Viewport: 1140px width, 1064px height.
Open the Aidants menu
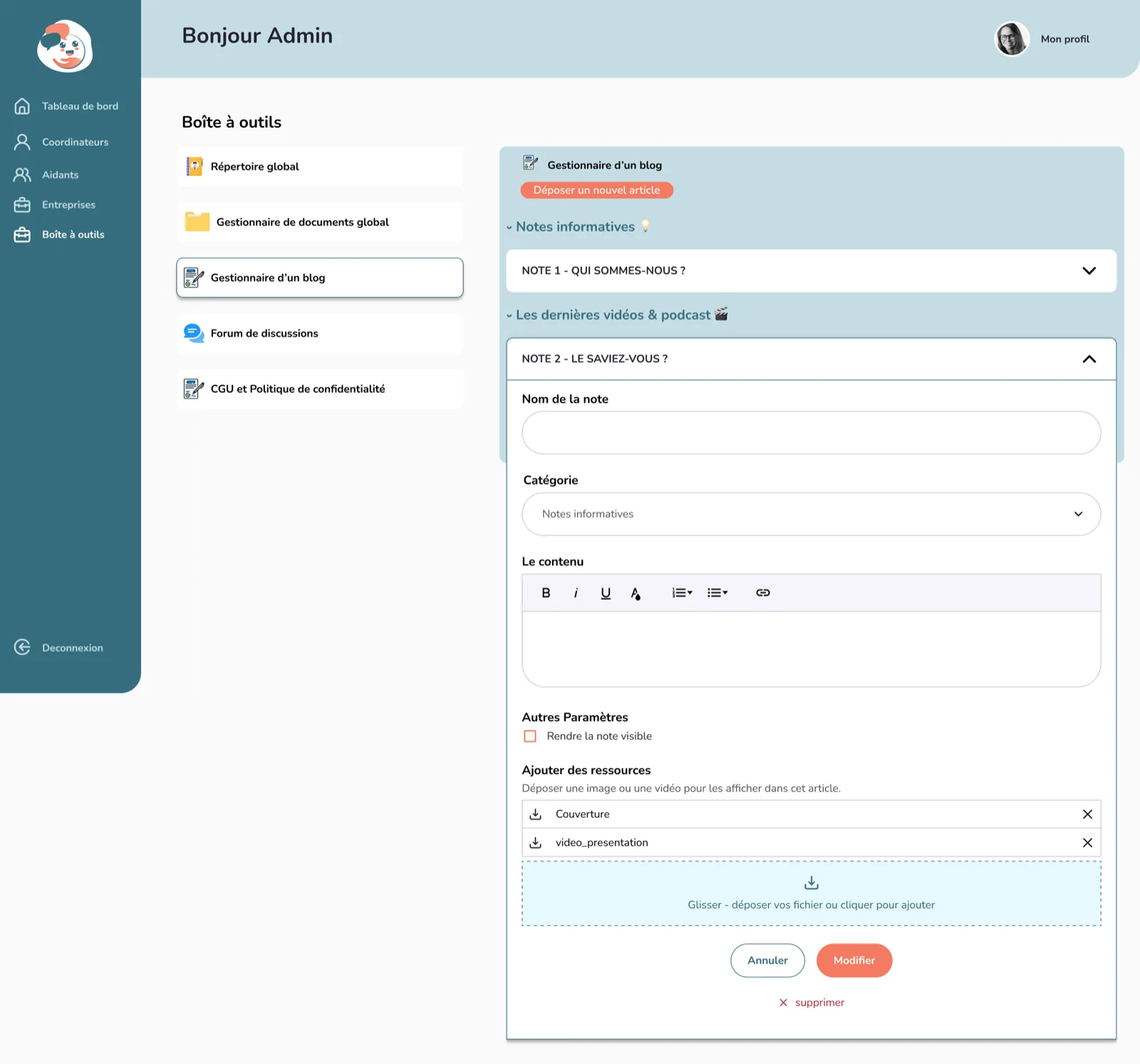click(x=60, y=175)
